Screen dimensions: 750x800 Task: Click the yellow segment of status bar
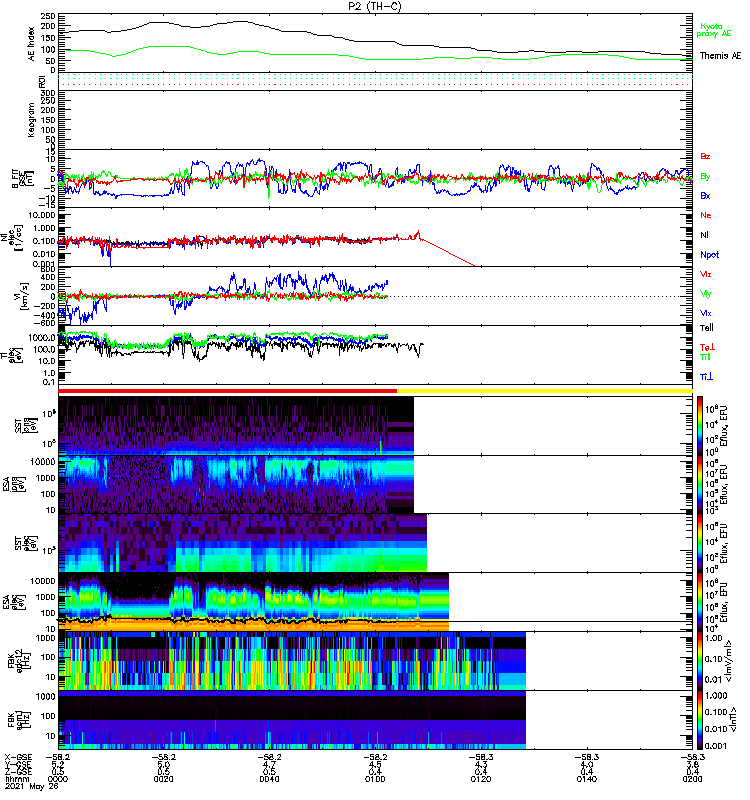(544, 391)
